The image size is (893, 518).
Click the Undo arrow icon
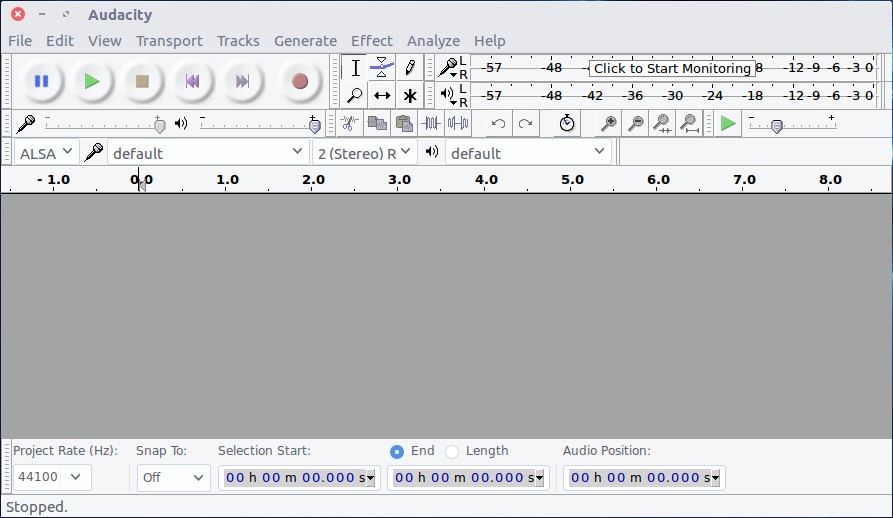[498, 124]
